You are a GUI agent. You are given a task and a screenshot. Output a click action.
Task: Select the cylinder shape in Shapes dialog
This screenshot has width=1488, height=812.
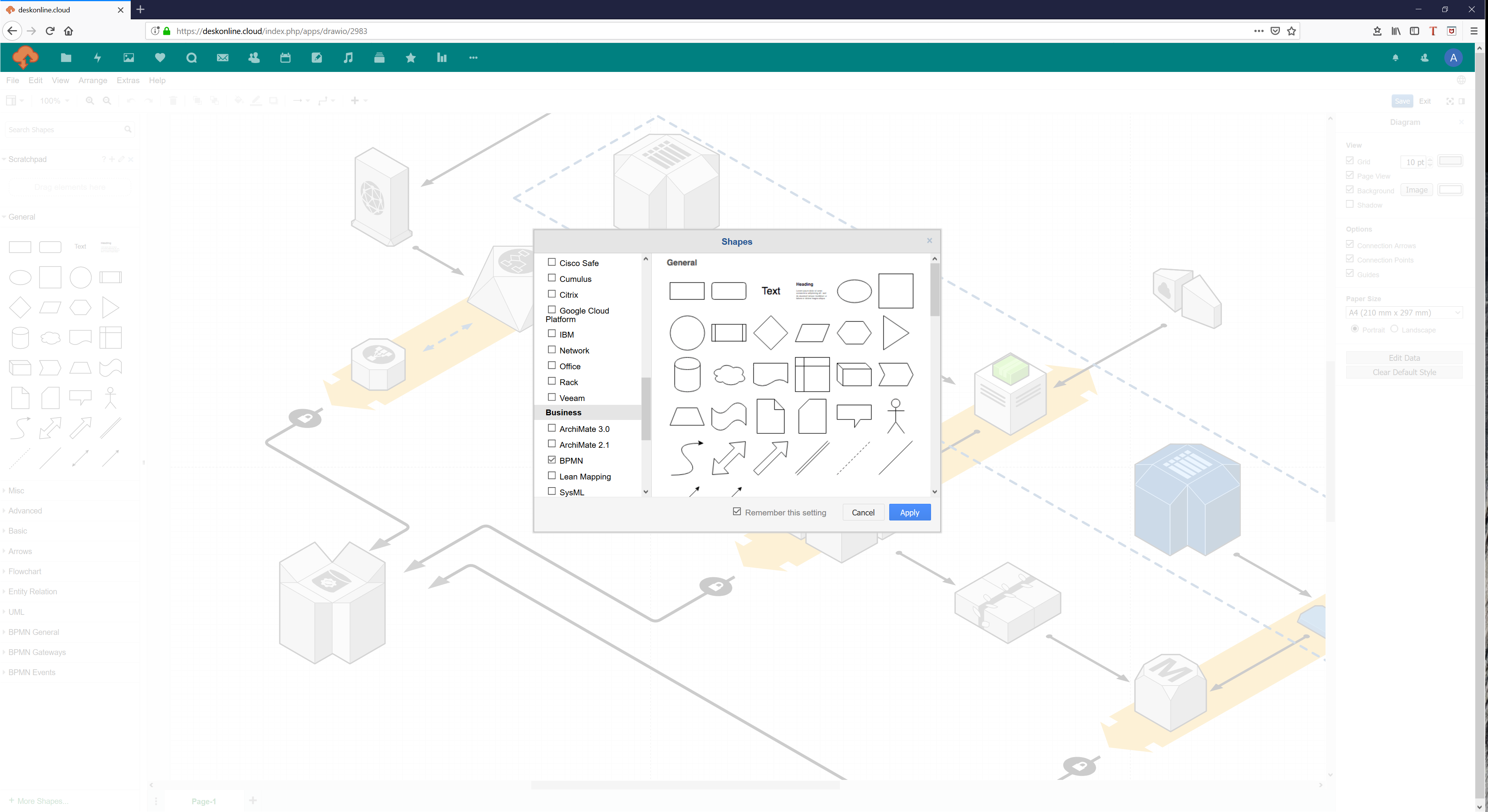coord(687,375)
